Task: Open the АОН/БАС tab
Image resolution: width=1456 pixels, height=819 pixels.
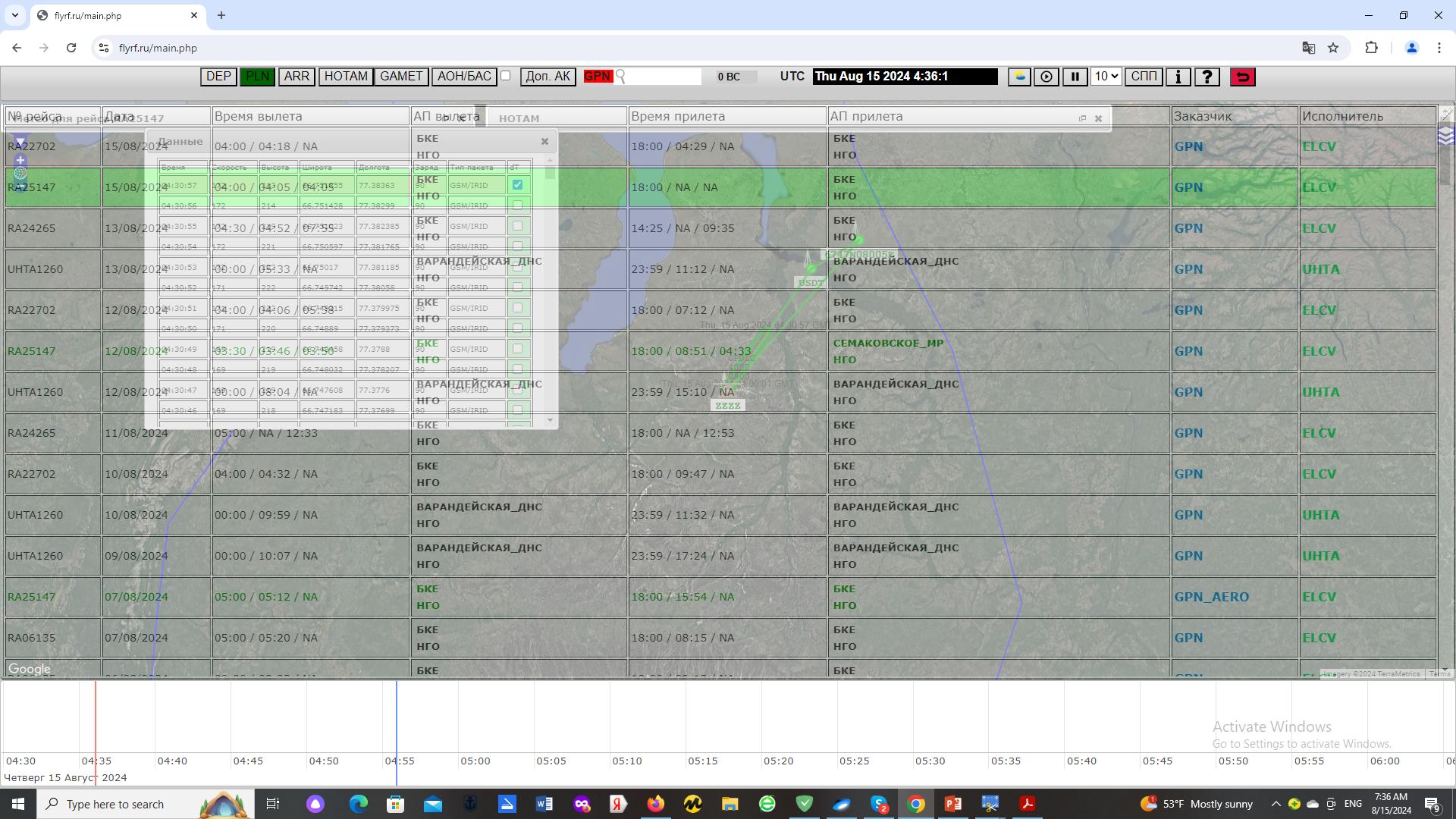Action: pos(464,77)
